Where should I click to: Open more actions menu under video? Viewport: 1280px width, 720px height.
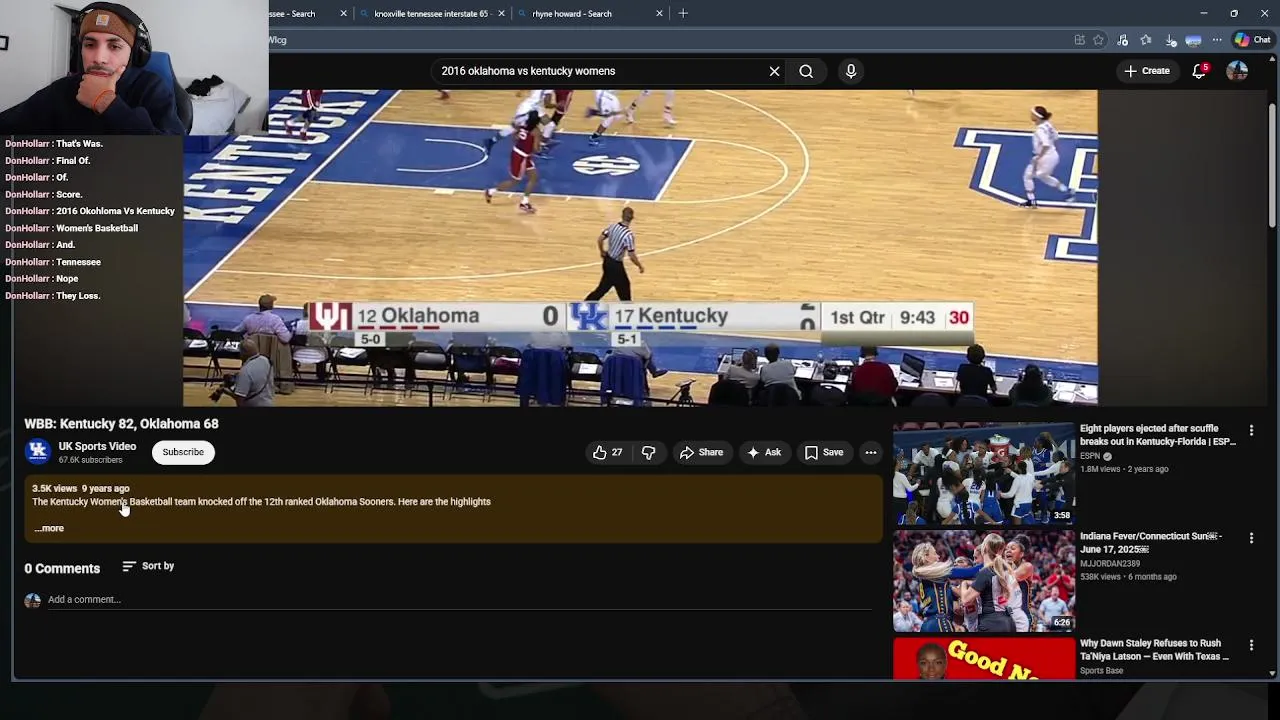coord(871,452)
